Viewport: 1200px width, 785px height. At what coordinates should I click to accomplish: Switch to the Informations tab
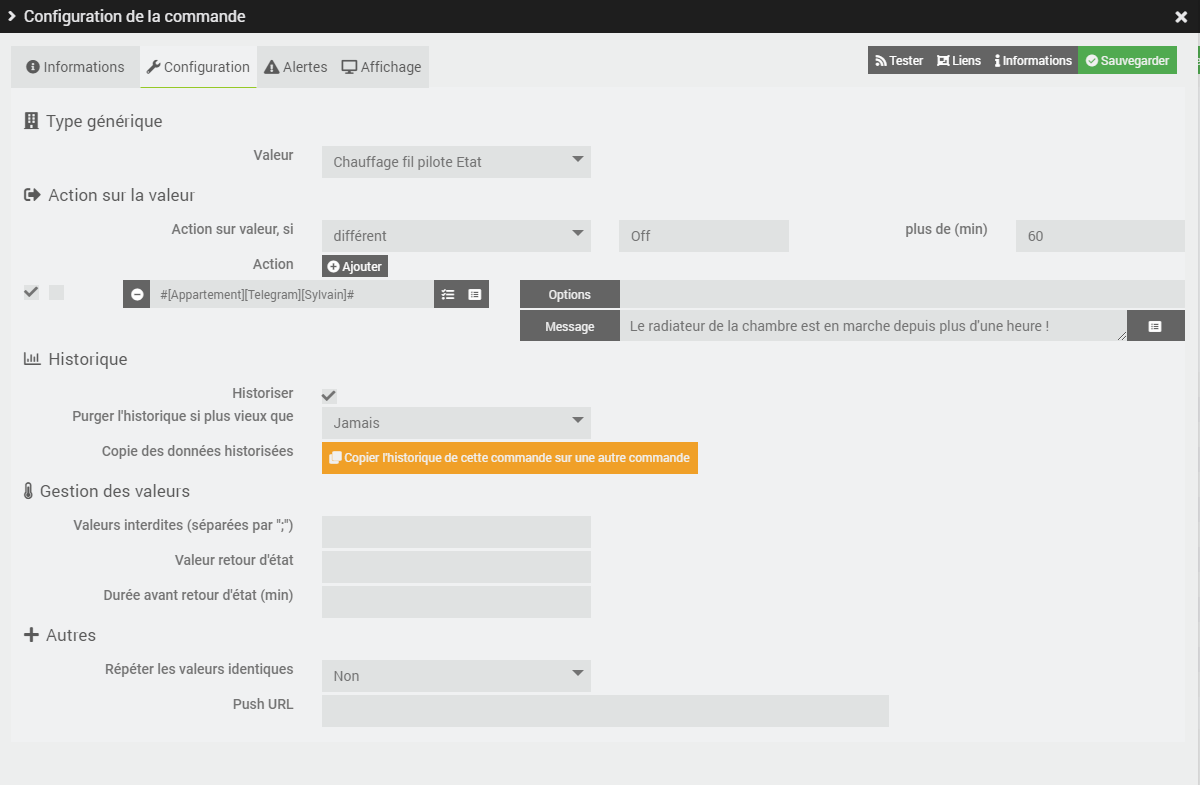pyautogui.click(x=76, y=67)
